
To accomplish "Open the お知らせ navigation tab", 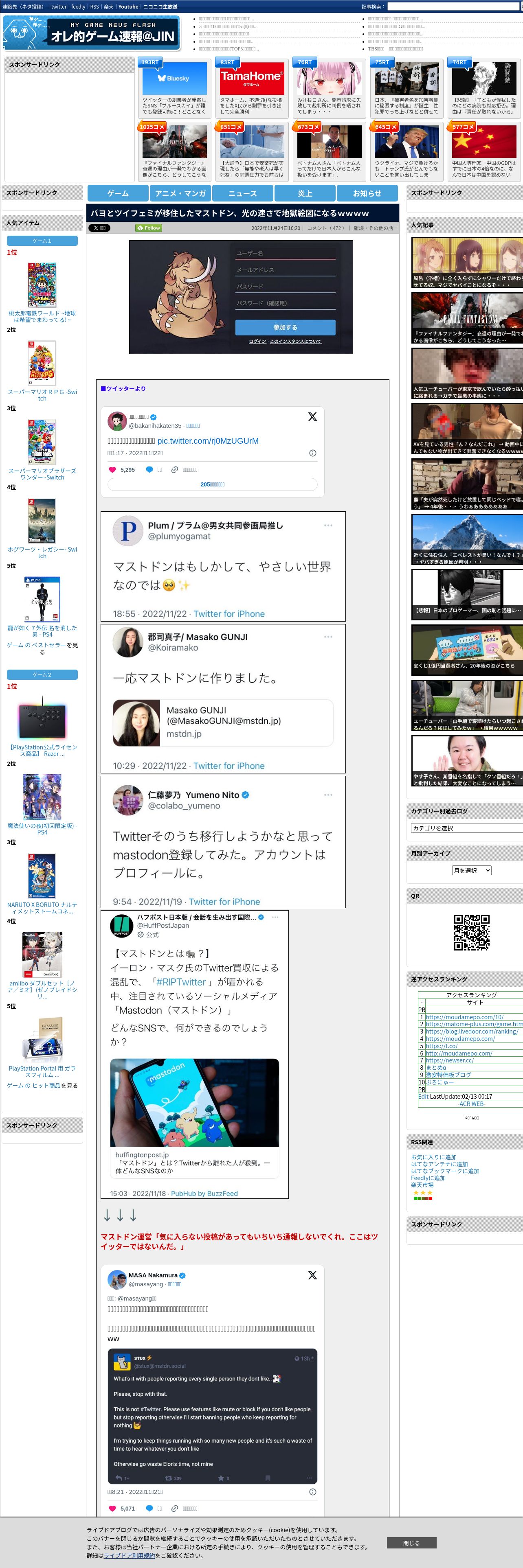I will click(367, 193).
